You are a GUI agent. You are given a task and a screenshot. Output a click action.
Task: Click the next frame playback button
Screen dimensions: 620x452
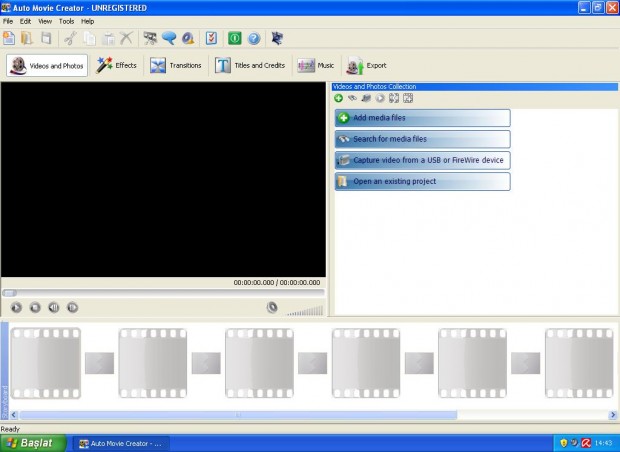pos(72,307)
